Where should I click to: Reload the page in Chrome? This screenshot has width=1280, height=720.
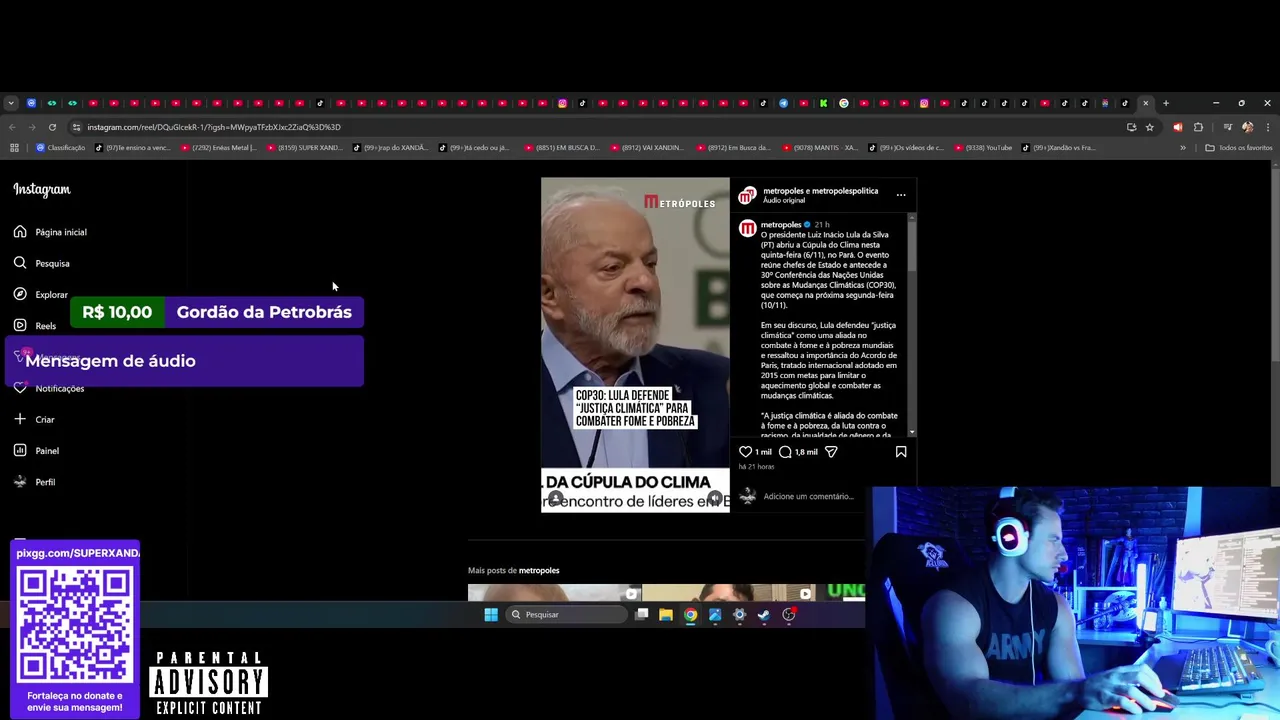pyautogui.click(x=52, y=127)
